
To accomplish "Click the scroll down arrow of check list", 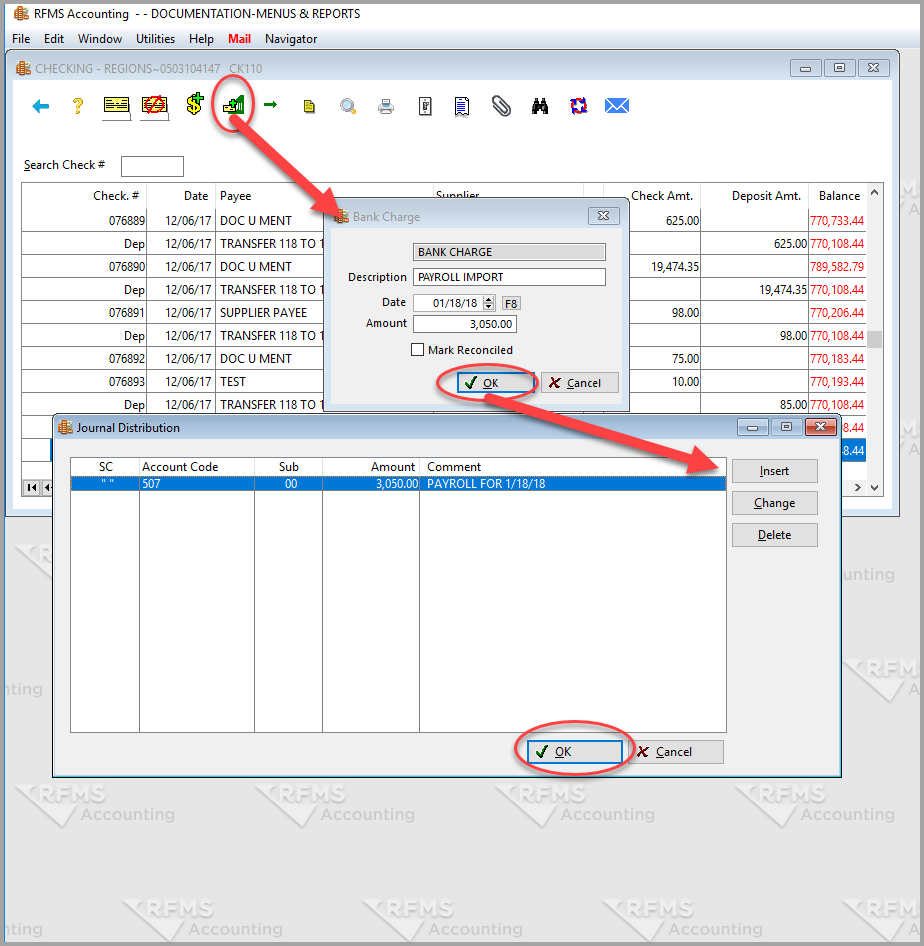I will click(x=875, y=487).
